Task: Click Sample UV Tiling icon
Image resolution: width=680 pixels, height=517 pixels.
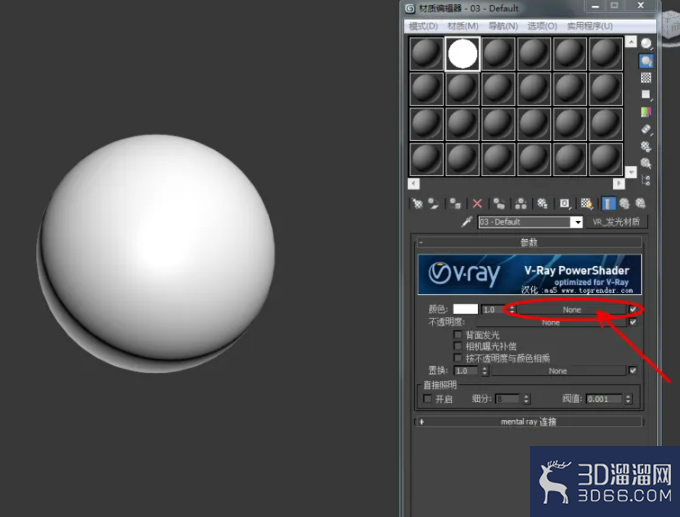Action: (x=646, y=95)
